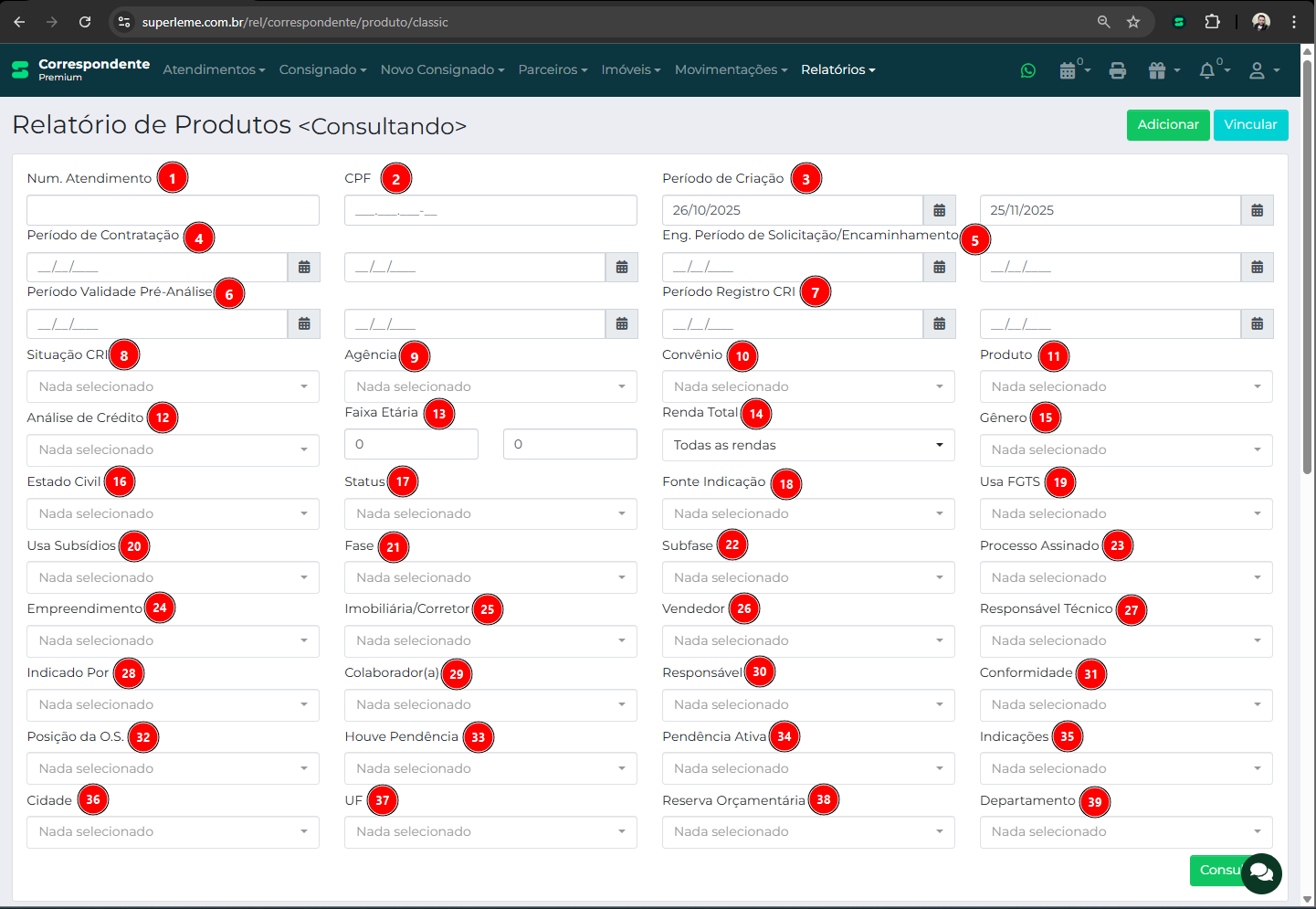
Task: Open the Convênio dropdown
Action: pos(807,386)
